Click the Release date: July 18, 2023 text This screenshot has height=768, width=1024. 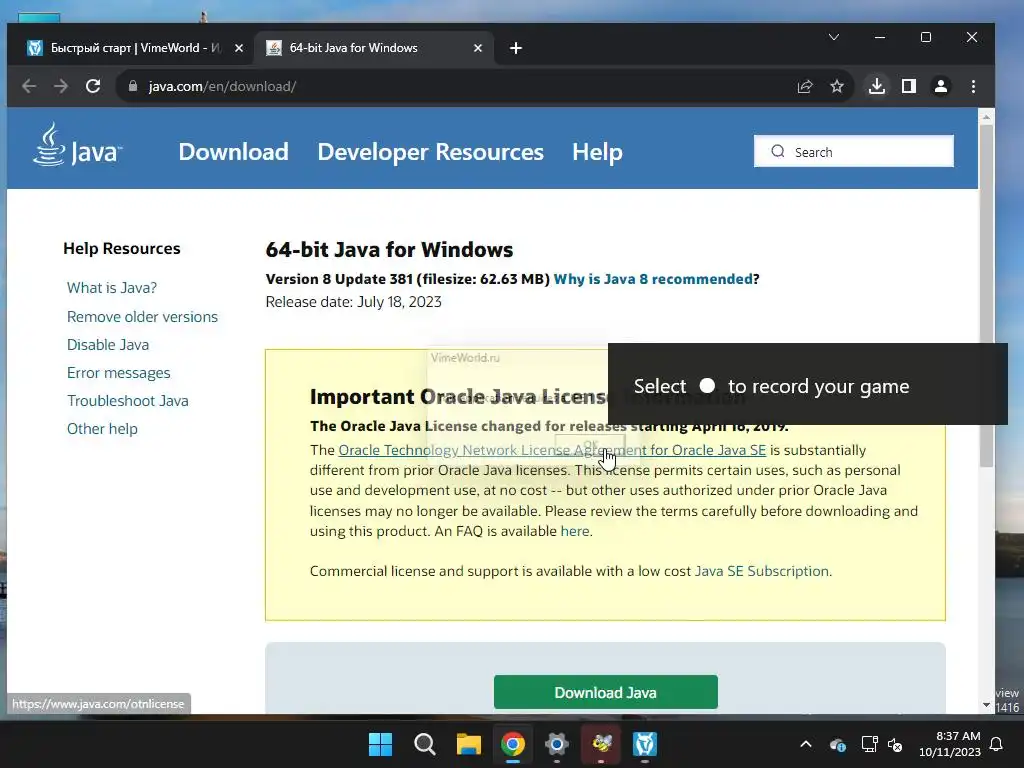353,302
